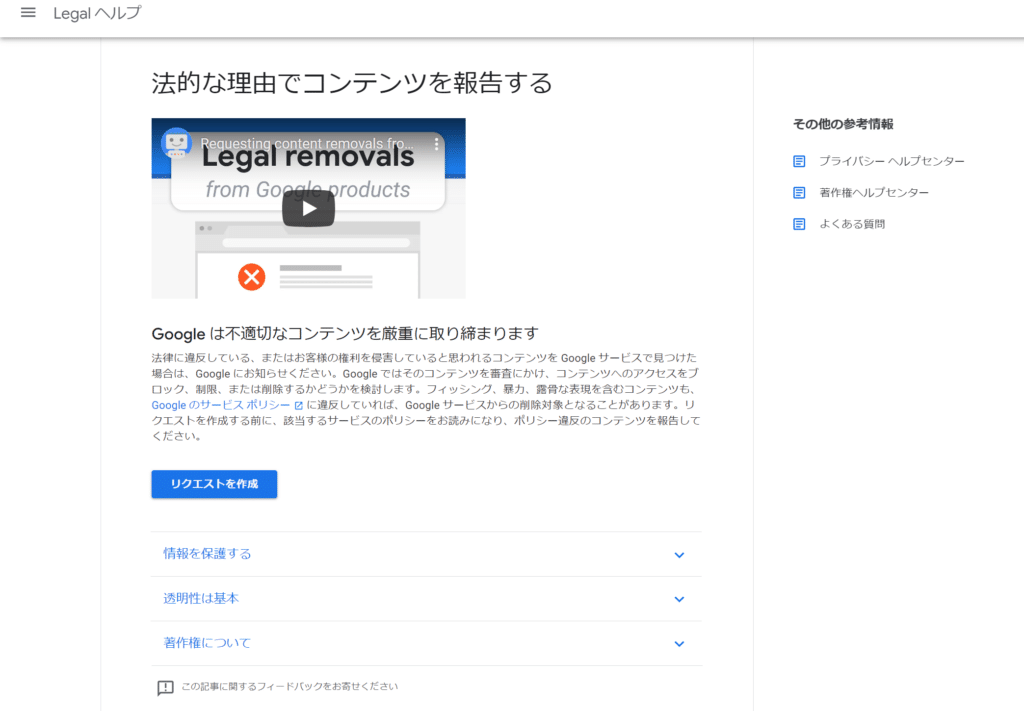Click document icon beside 著作権ヘルプセンター
This screenshot has height=711, width=1024.
click(799, 192)
